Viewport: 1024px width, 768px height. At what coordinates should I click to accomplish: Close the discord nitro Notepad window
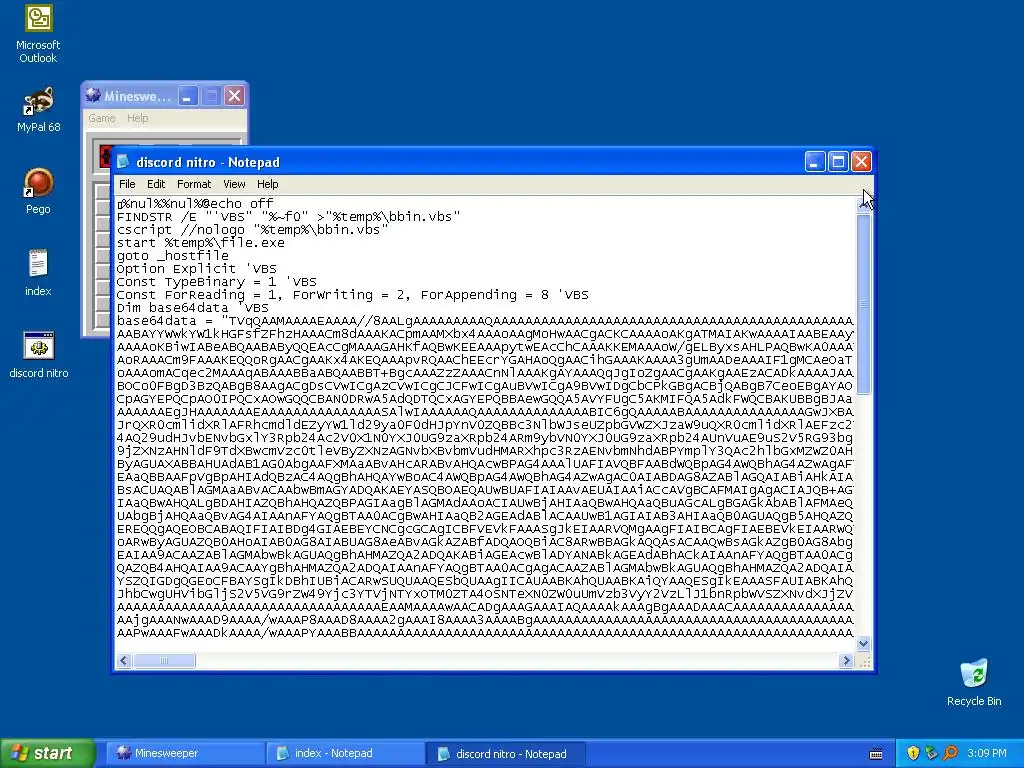[x=861, y=161]
